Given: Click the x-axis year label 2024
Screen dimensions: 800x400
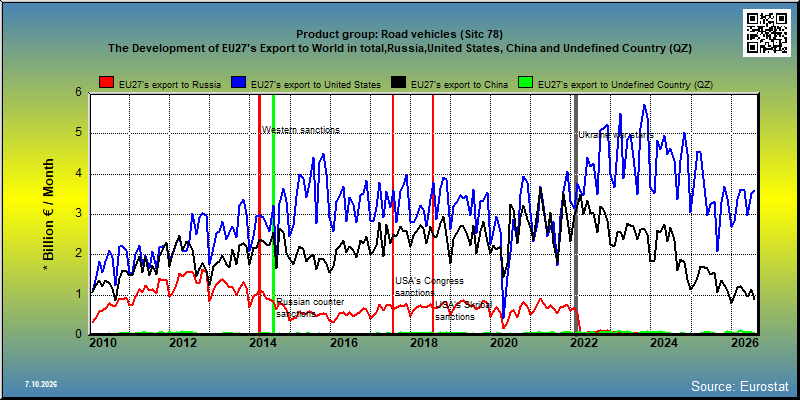Looking at the screenshot, I should (664, 343).
